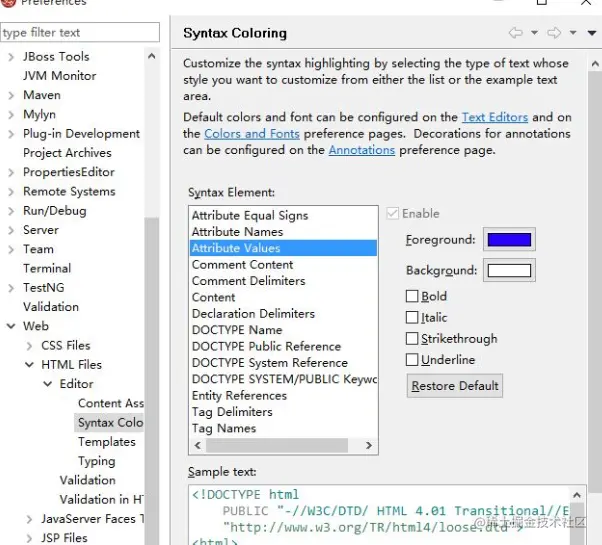
Task: Select Tag Names syntax element
Action: click(x=283, y=428)
